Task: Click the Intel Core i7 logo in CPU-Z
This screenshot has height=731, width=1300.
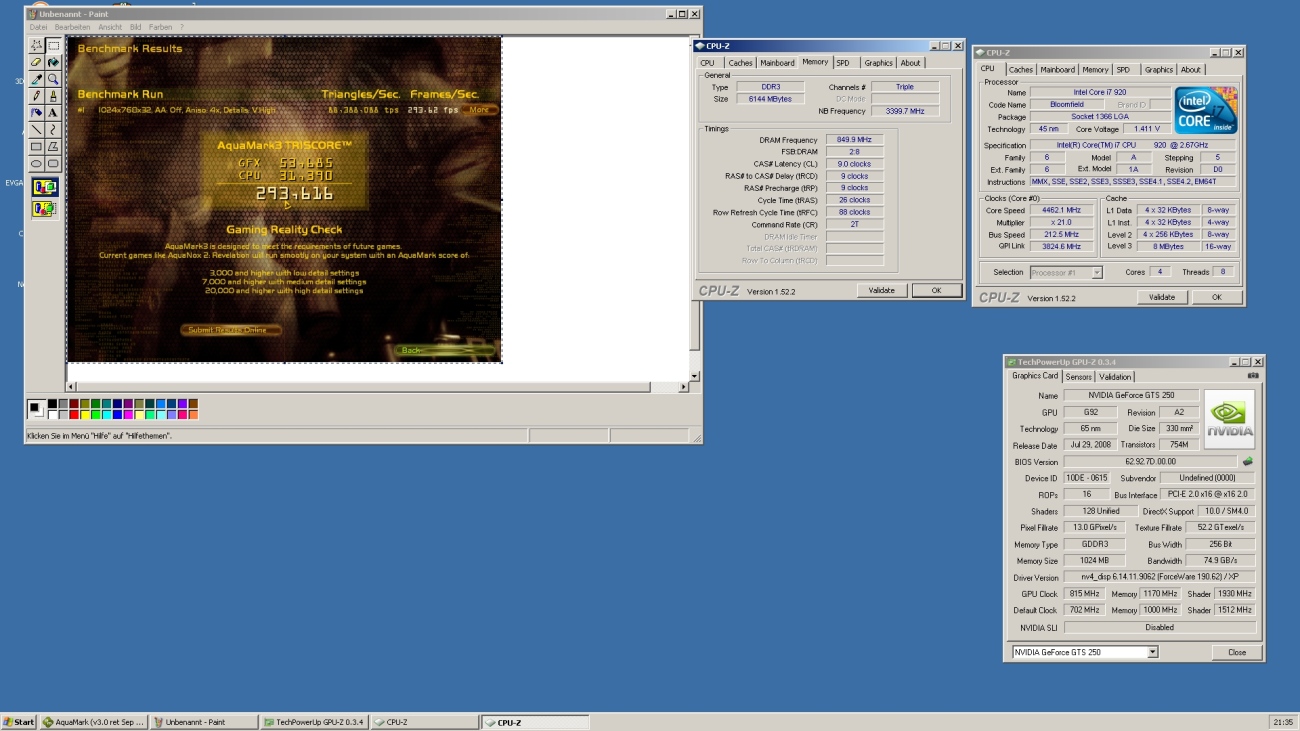Action: pos(1206,110)
